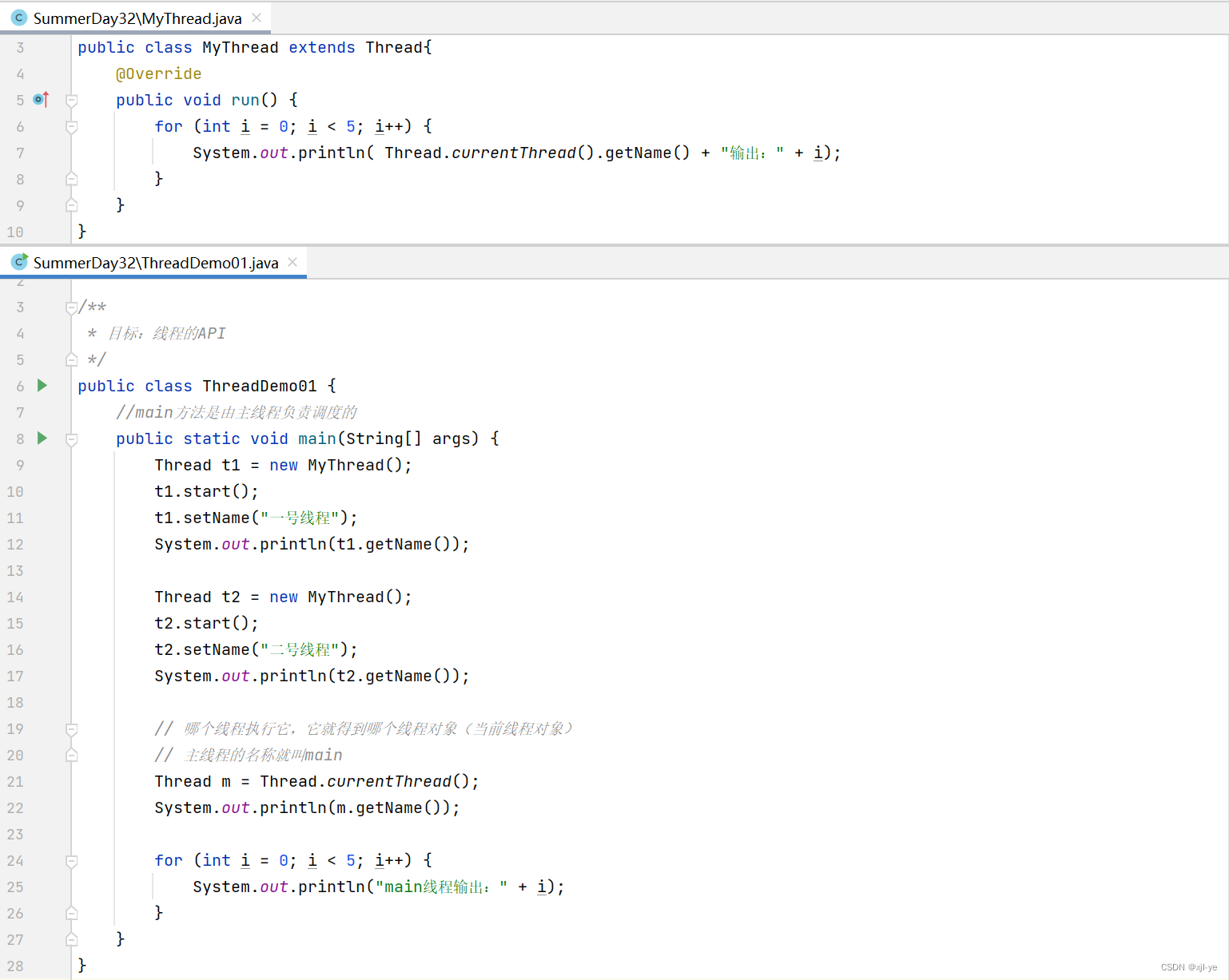Collapse the Javadoc comment in ThreadDemo01
1229x980 pixels.
coord(71,307)
